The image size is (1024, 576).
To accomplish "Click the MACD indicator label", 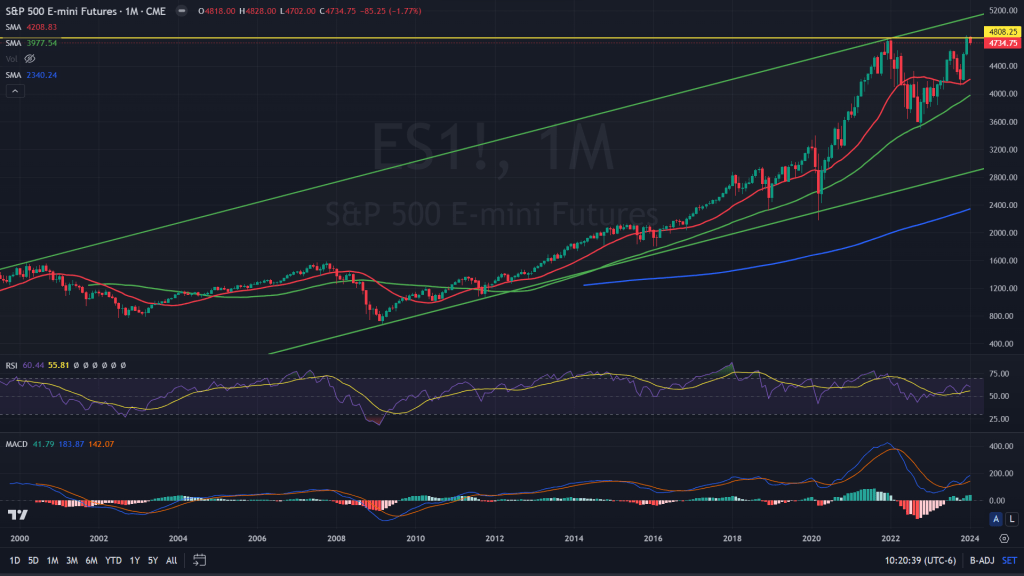I will pos(16,443).
